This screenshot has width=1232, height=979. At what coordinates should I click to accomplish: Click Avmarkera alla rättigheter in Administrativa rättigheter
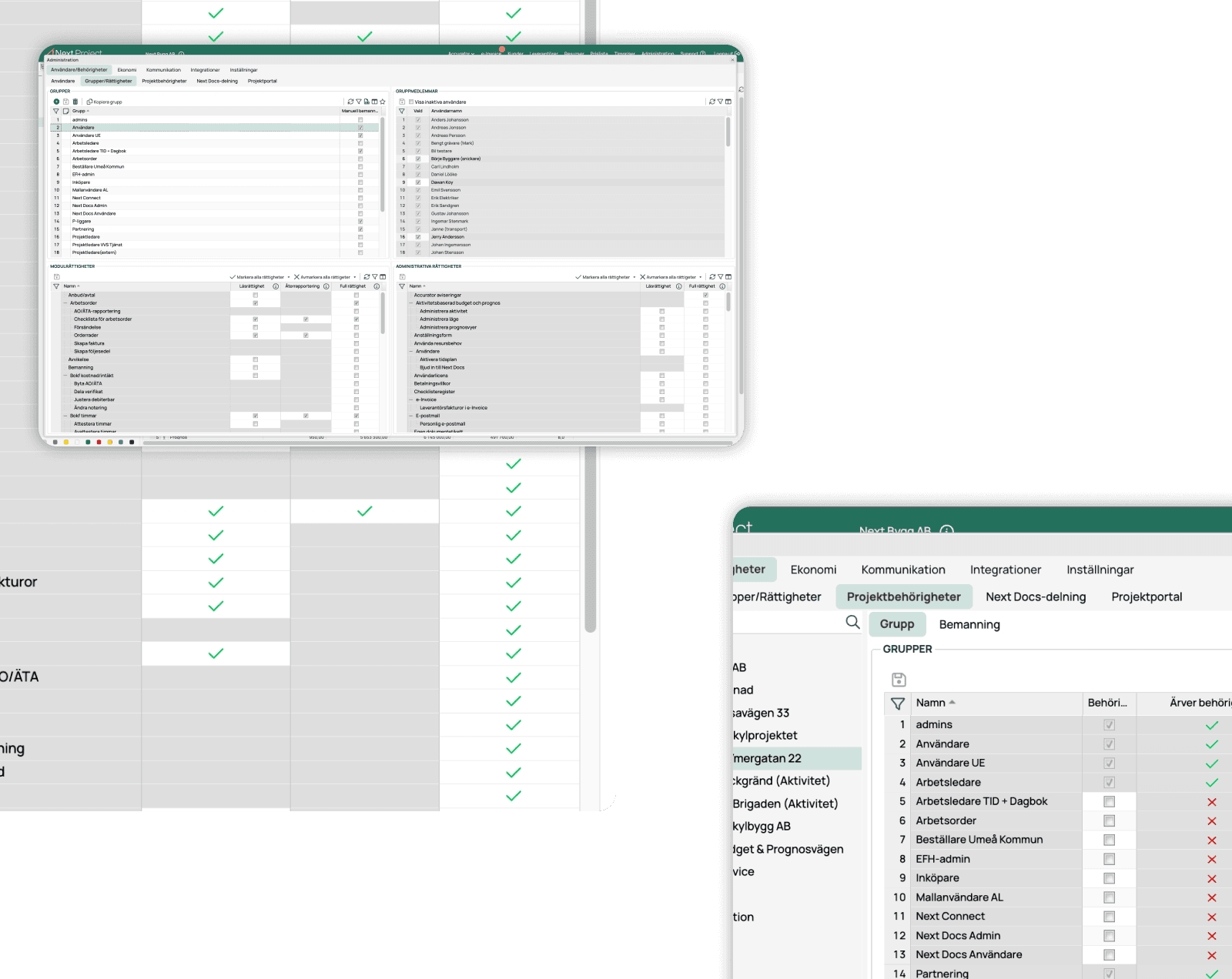click(x=668, y=277)
